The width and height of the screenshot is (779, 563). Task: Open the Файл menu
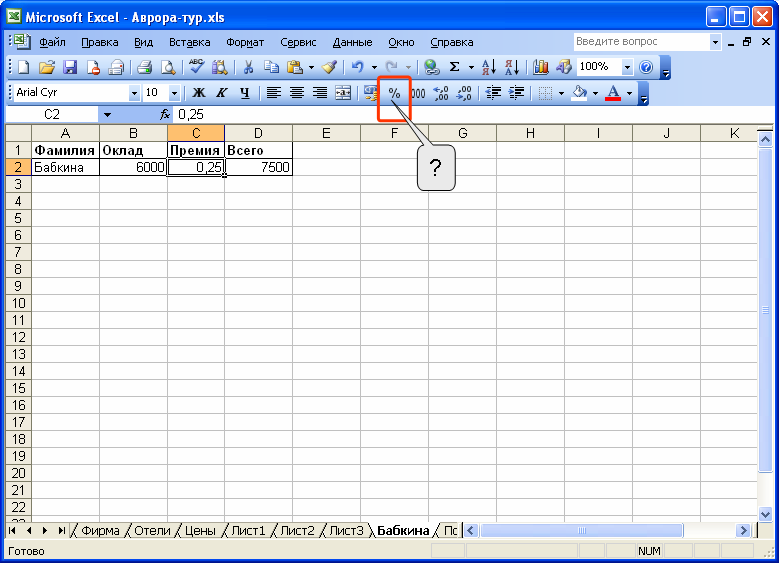(52, 42)
